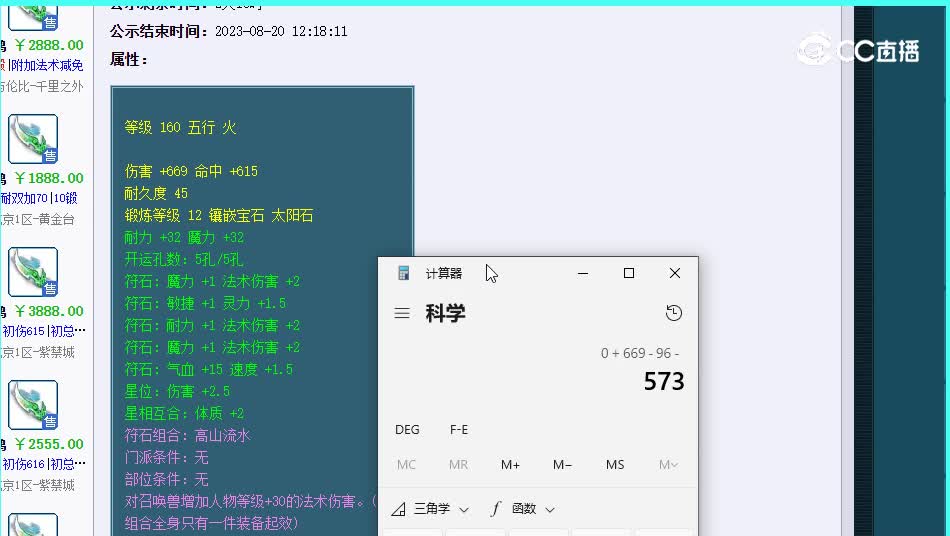
Task: Click the triangle icon beside 三角学
Action: [399, 509]
